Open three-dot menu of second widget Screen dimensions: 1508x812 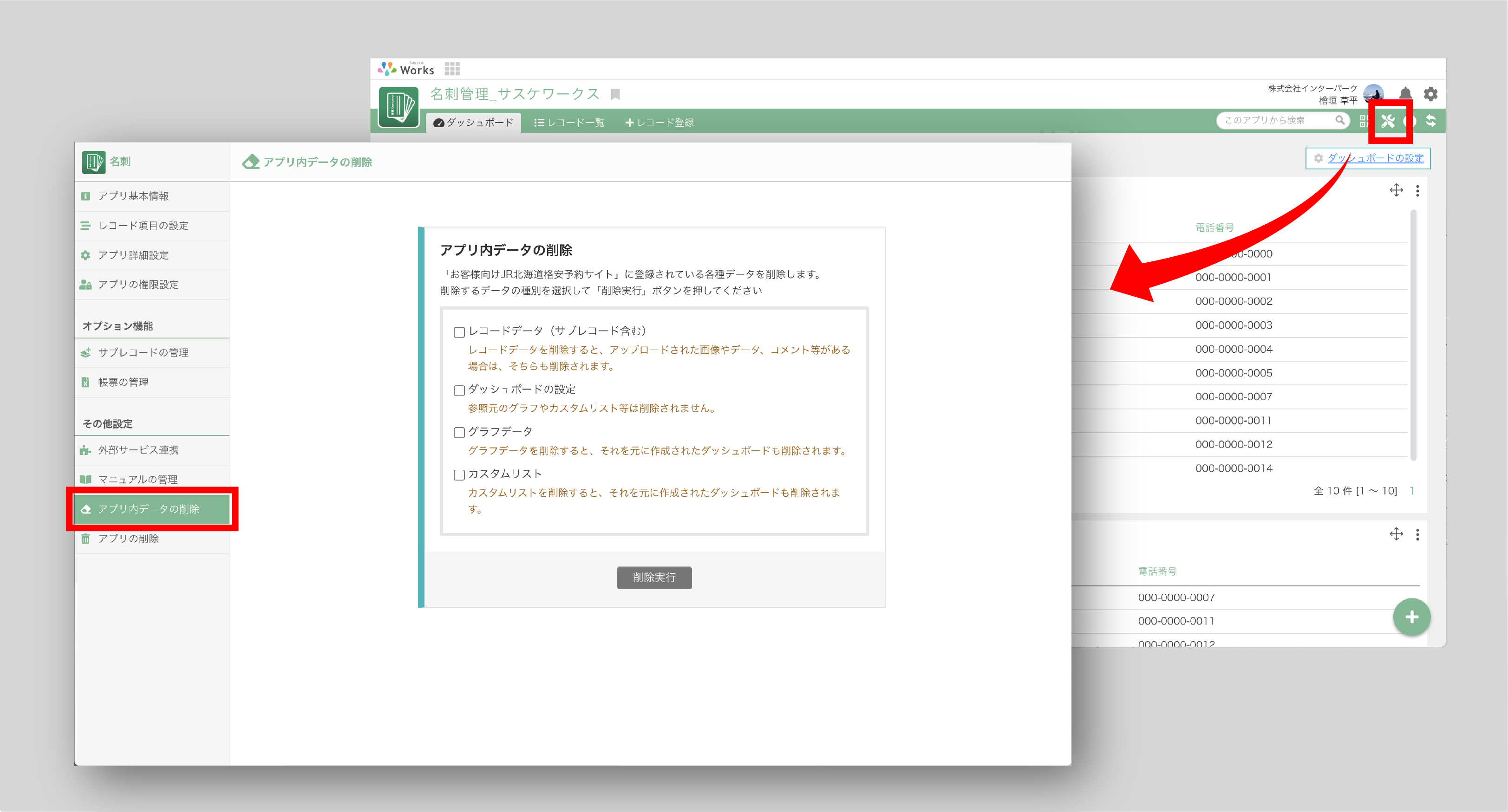click(x=1417, y=534)
